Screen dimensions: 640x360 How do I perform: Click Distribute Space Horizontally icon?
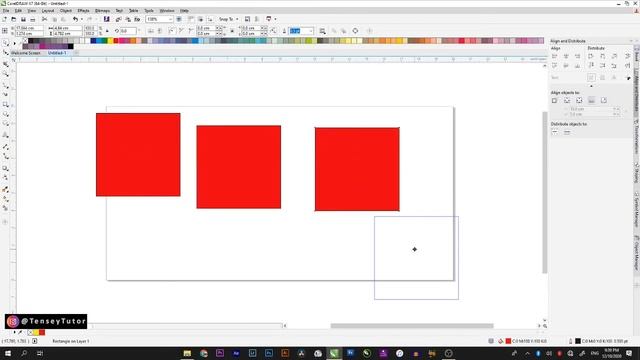pos(627,56)
